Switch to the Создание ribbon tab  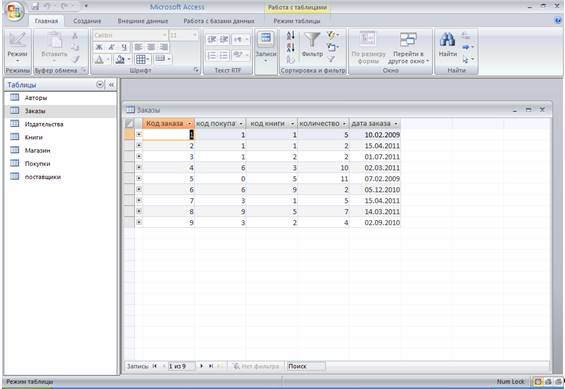tap(87, 21)
